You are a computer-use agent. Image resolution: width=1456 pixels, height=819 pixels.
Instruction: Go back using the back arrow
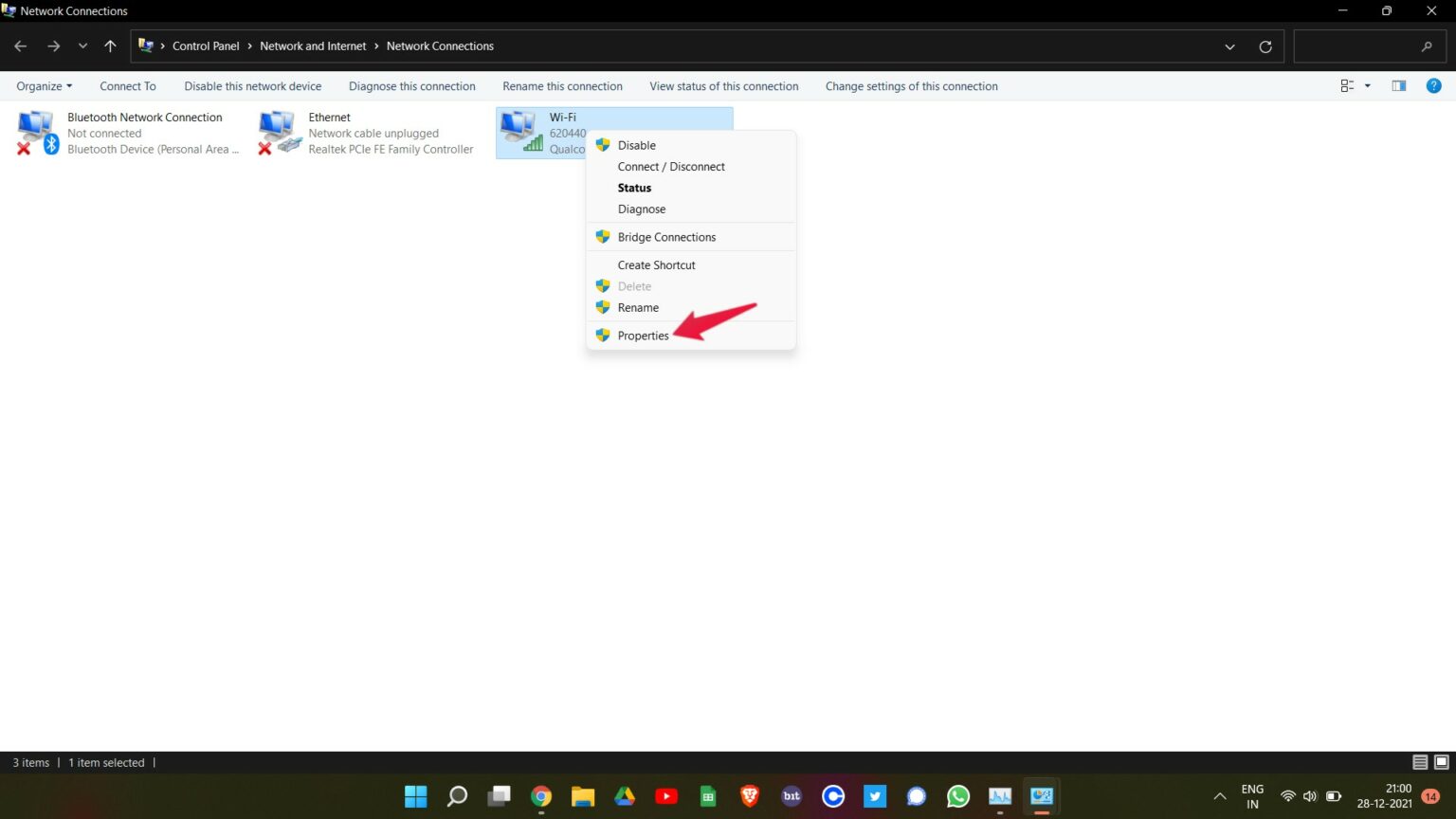click(20, 45)
